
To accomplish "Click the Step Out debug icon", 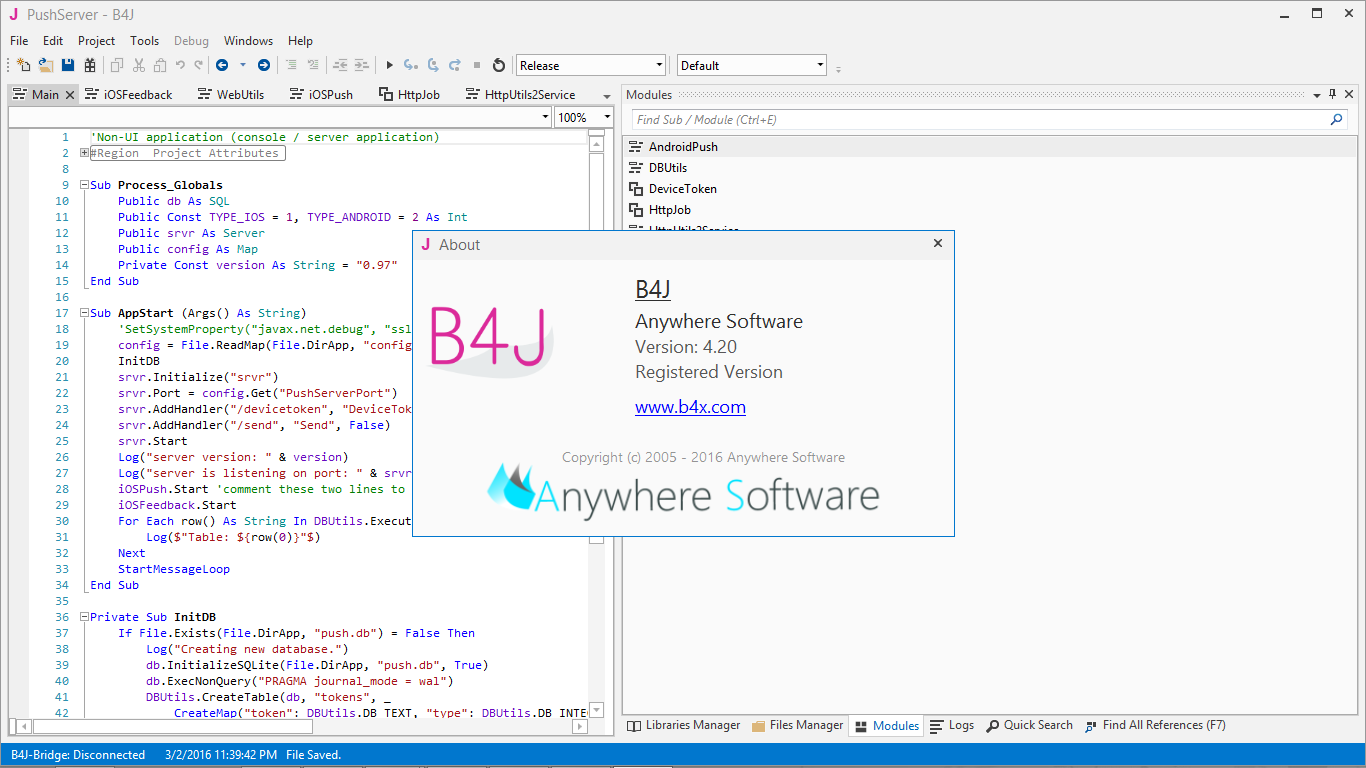I will click(455, 65).
